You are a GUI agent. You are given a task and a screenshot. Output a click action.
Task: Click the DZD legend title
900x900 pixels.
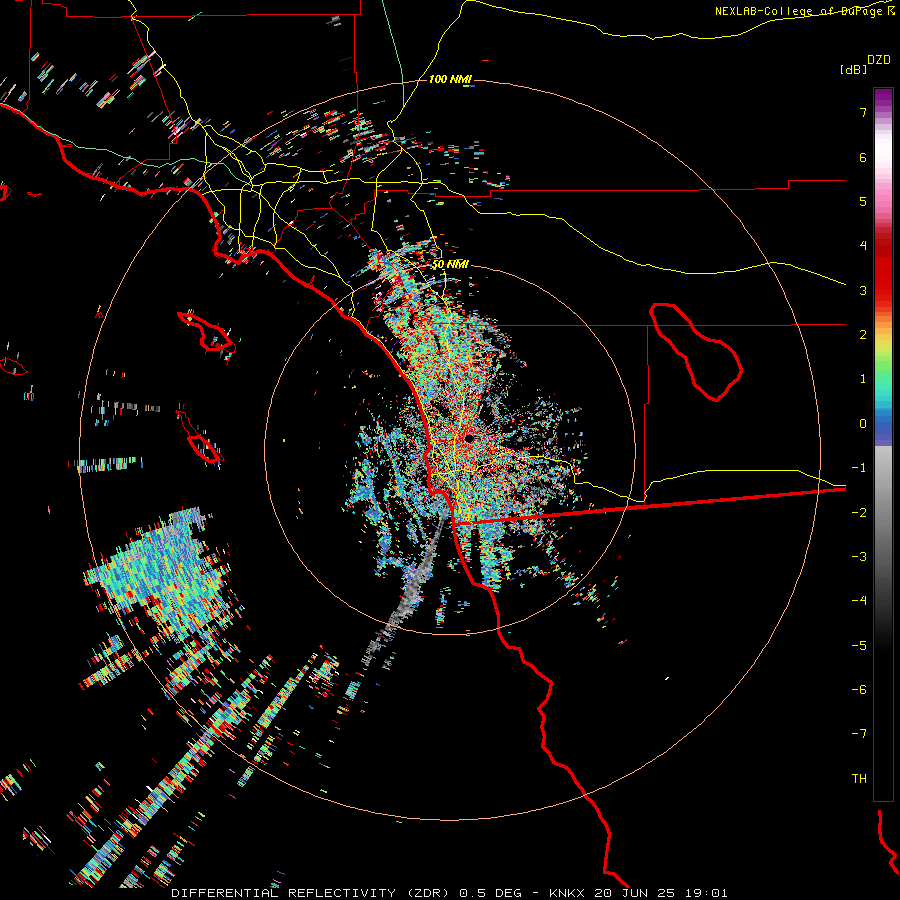(879, 60)
